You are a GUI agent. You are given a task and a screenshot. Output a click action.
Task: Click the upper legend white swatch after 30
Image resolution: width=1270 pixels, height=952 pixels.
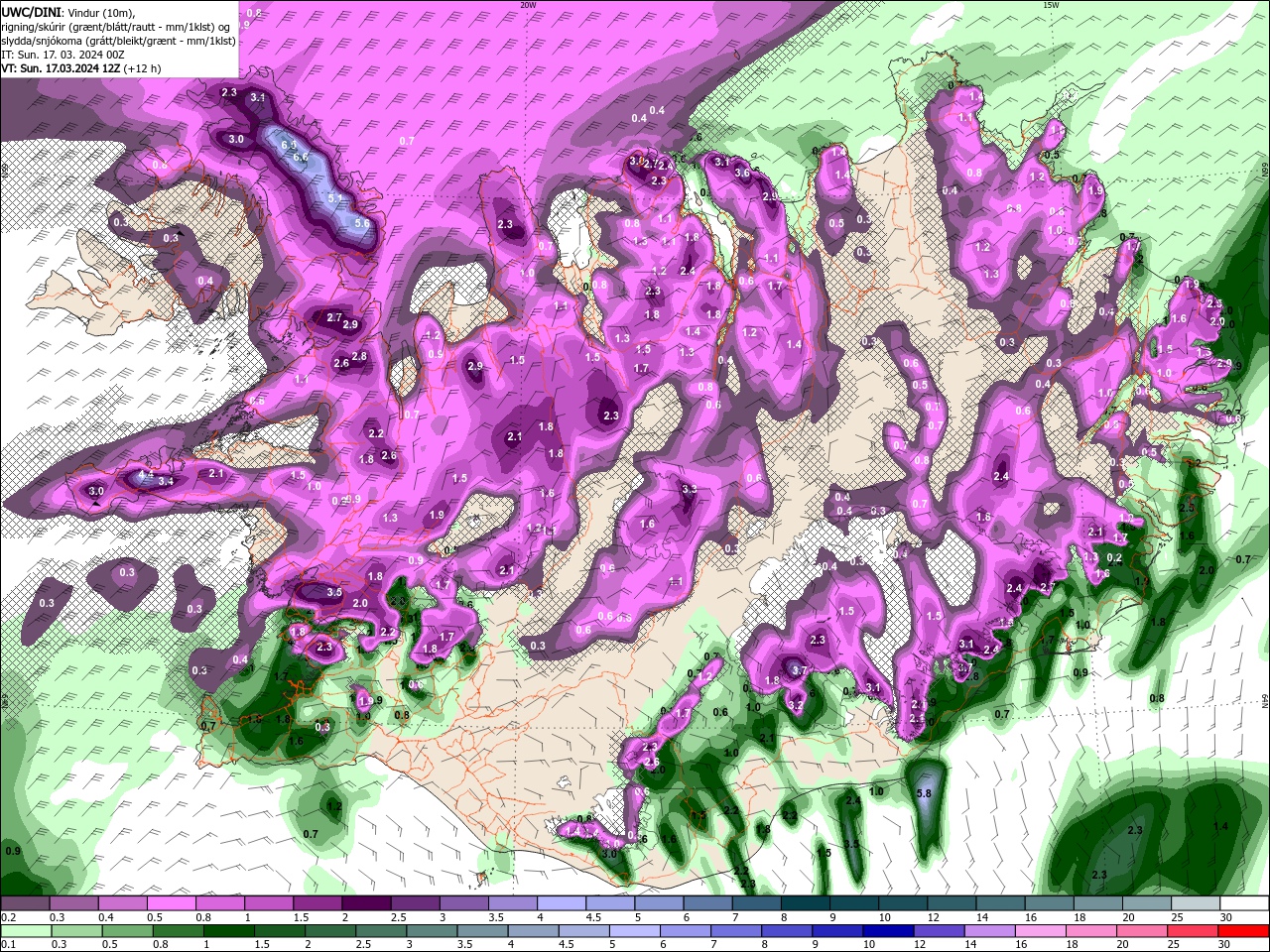click(x=1246, y=903)
